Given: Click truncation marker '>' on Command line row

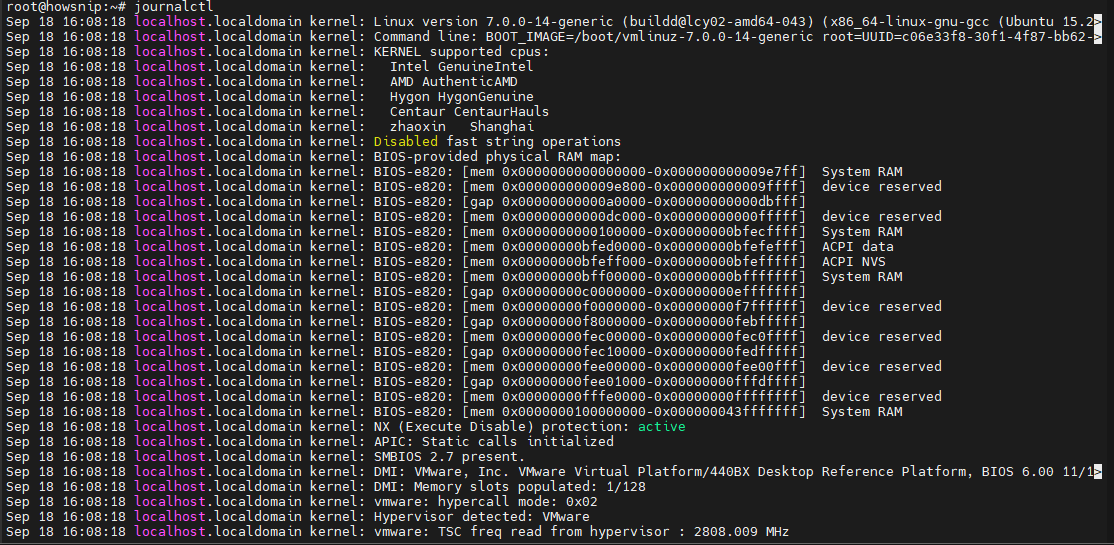Looking at the screenshot, I should click(x=1098, y=36).
